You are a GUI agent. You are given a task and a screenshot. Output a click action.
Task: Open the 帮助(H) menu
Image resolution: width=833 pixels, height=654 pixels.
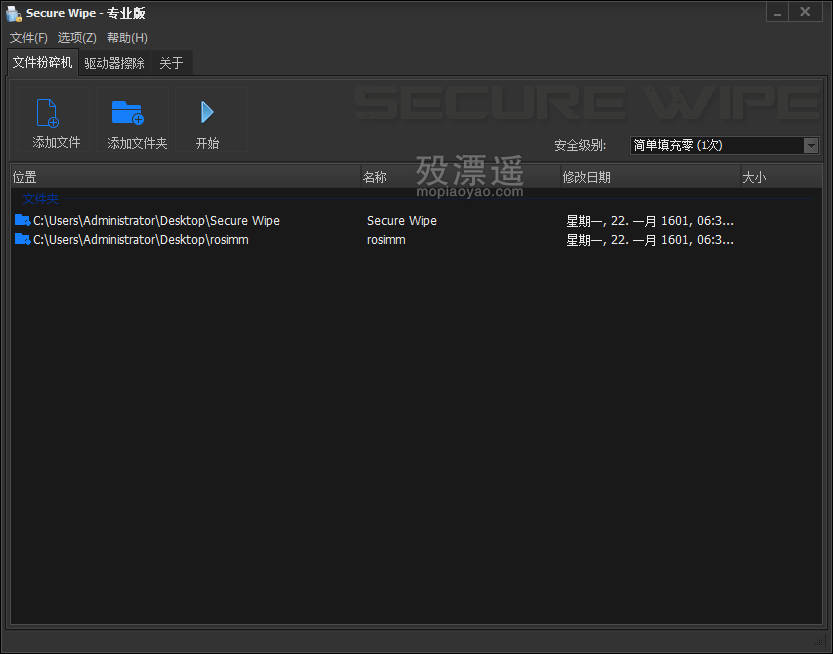click(127, 38)
